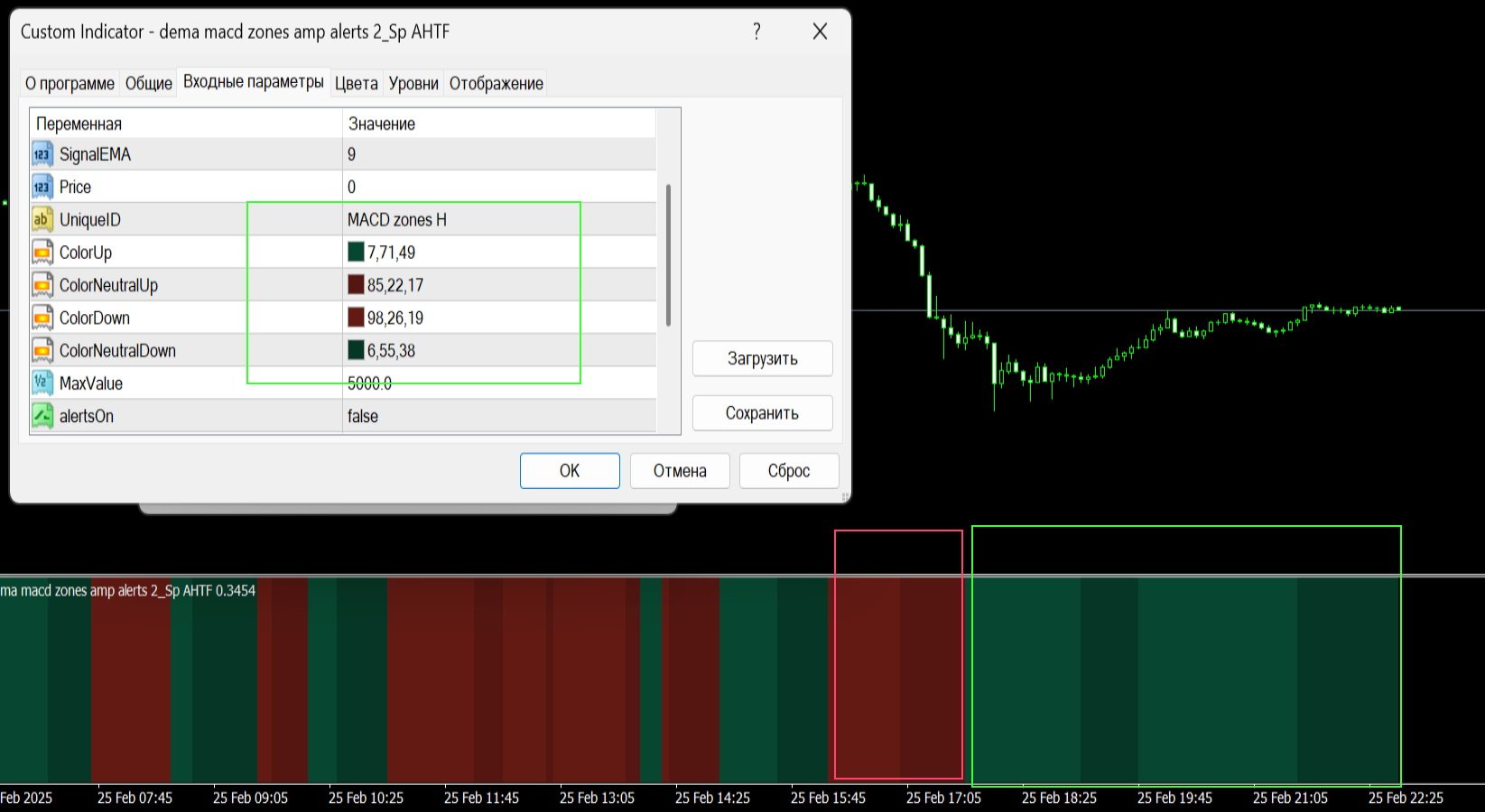The height and width of the screenshot is (812, 1485).
Task: Click the OK button
Action: coord(570,471)
